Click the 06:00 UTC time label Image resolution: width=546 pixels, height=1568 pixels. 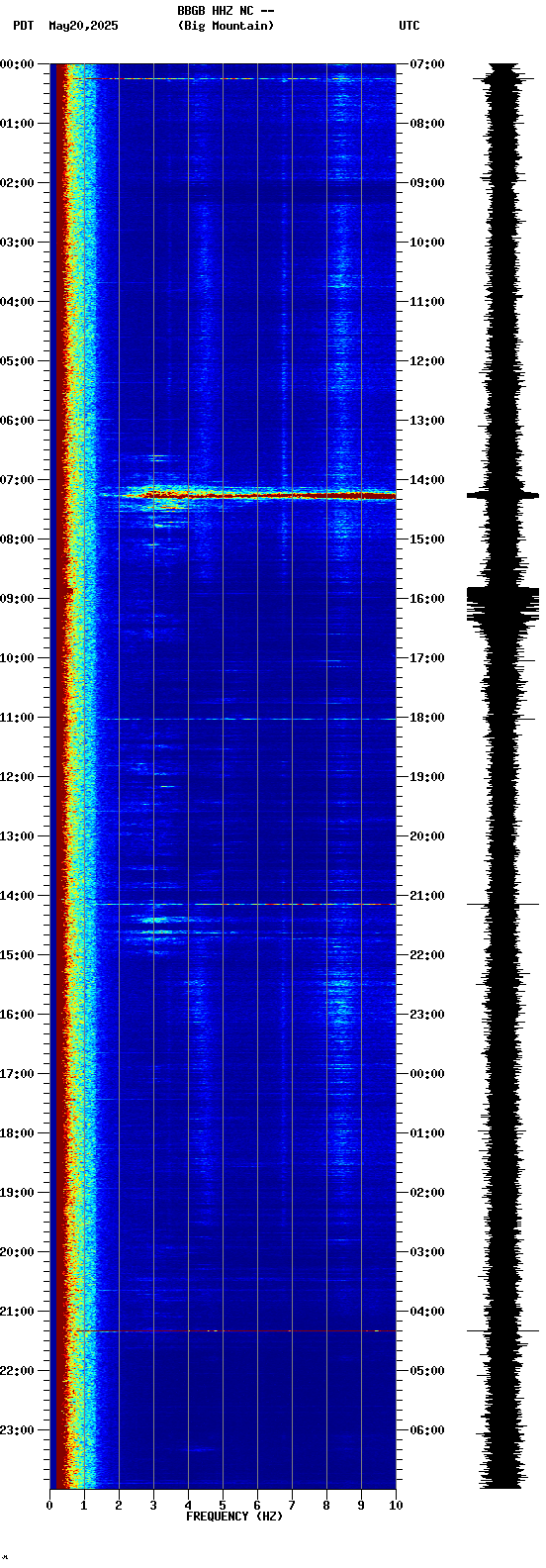point(427,1430)
